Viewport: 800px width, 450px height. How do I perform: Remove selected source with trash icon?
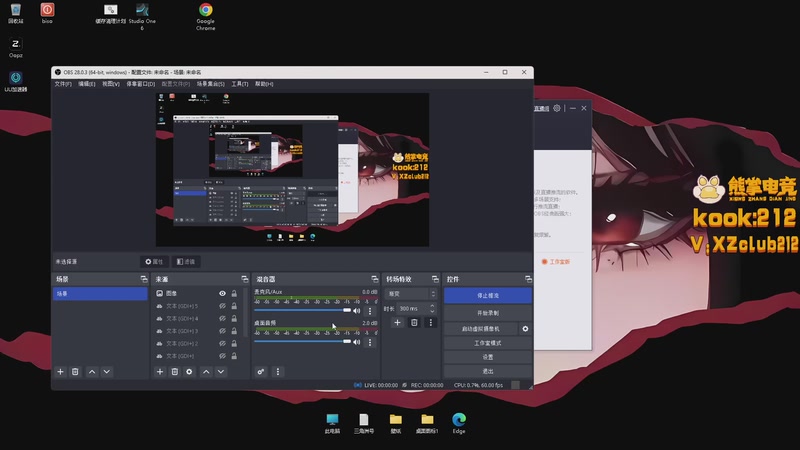coord(174,372)
